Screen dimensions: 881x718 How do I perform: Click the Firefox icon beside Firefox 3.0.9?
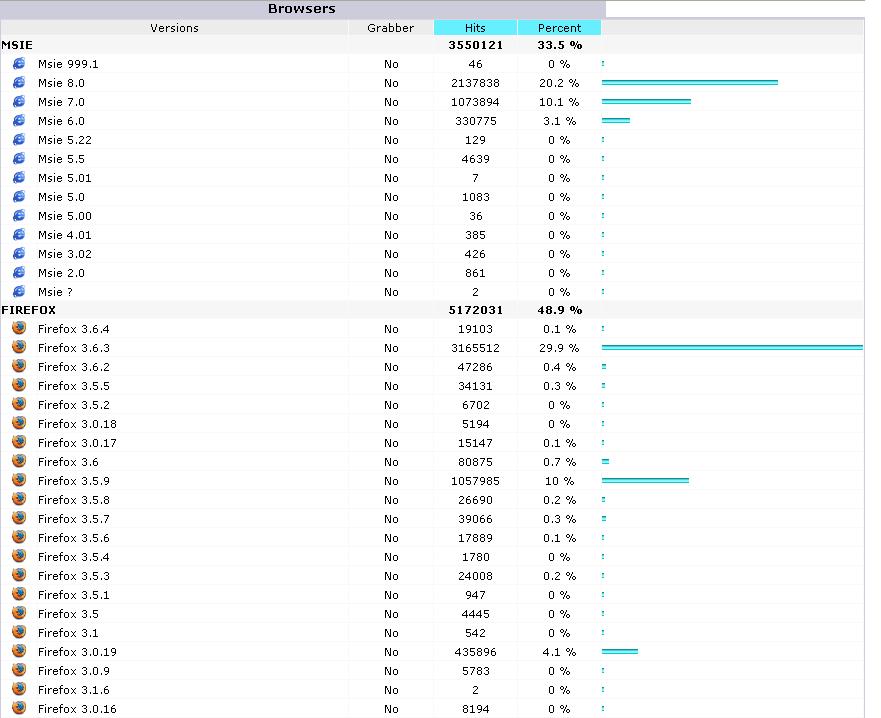click(19, 670)
